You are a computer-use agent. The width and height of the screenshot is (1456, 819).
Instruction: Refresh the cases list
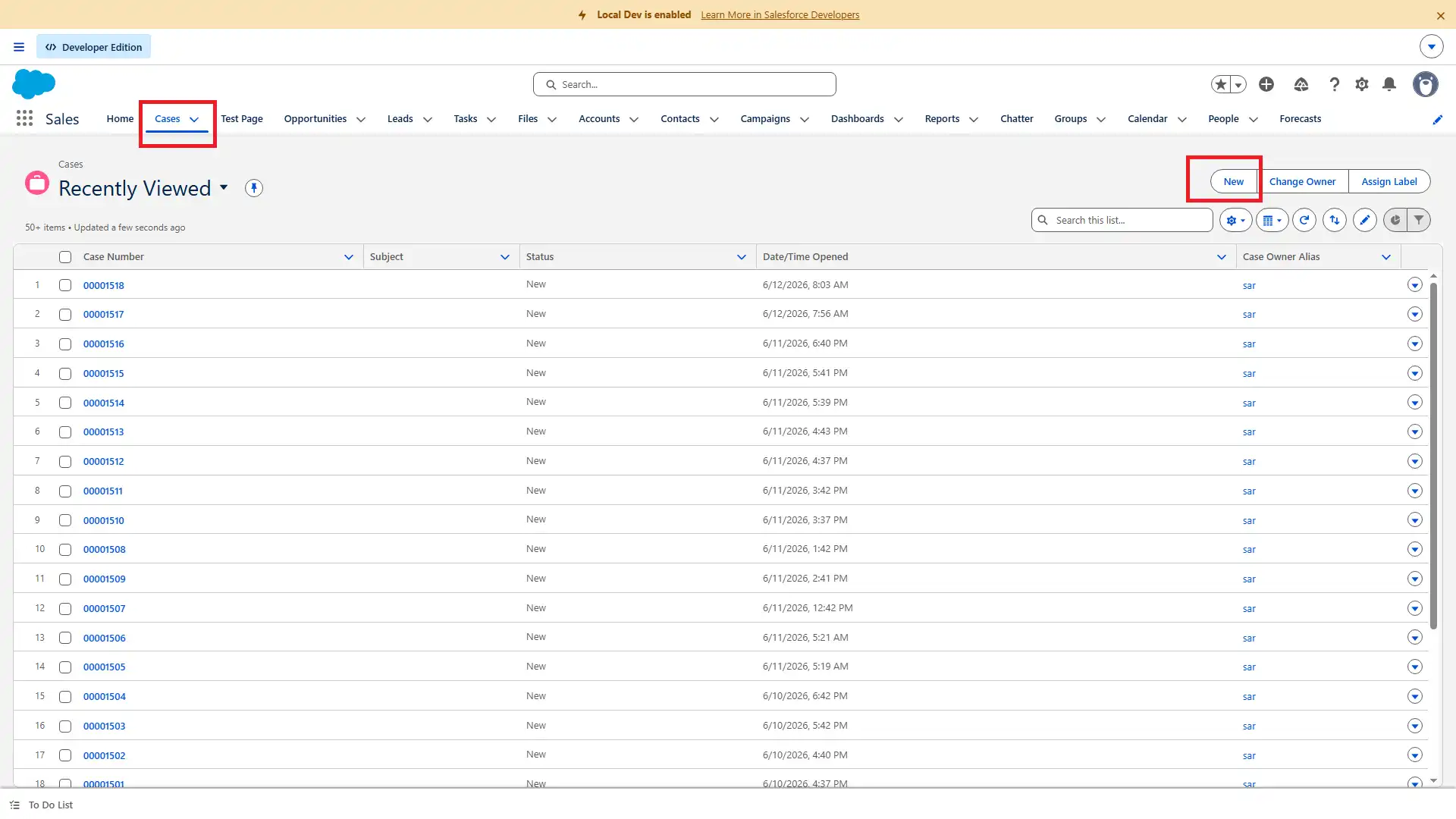click(x=1304, y=221)
